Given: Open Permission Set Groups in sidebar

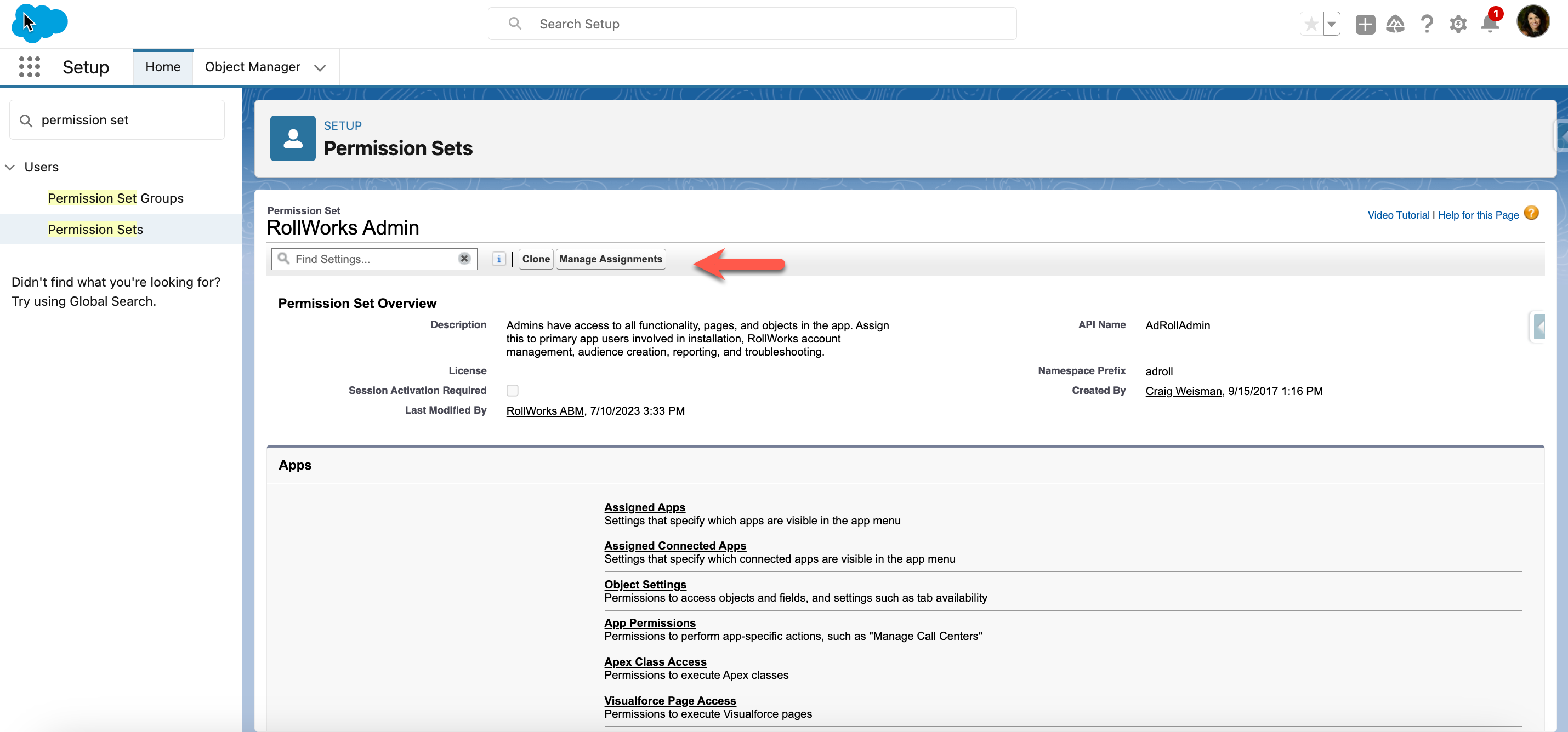Looking at the screenshot, I should [x=116, y=198].
